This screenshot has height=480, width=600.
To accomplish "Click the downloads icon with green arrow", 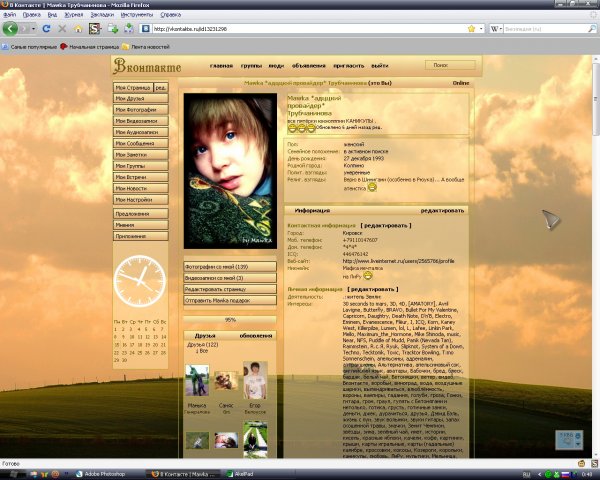I will [129, 28].
